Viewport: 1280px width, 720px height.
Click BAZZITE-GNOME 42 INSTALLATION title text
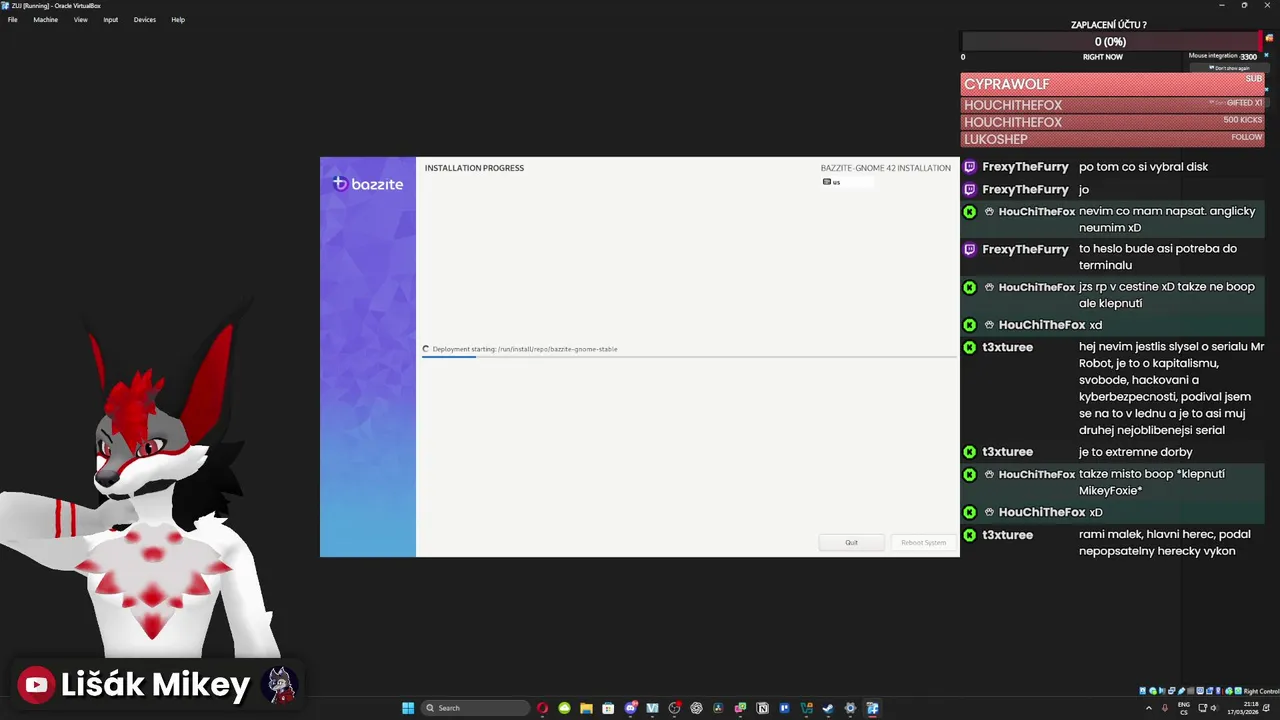885,168
